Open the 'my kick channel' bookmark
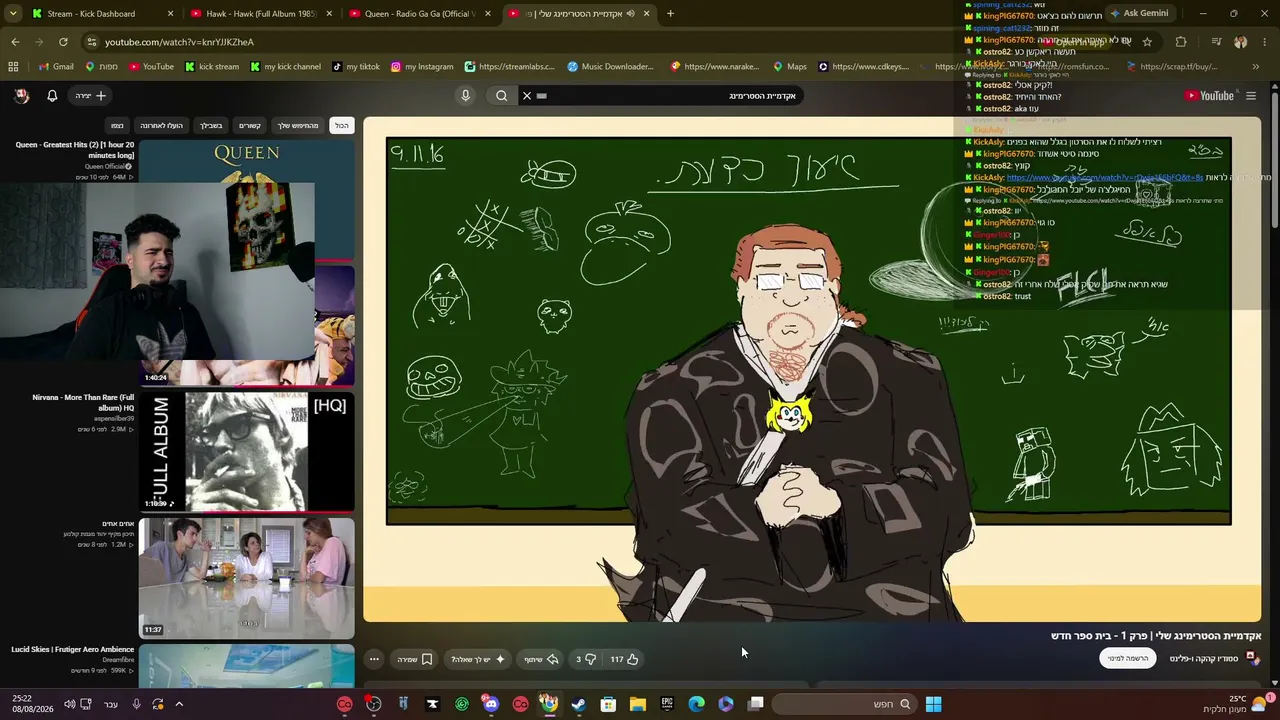The height and width of the screenshot is (720, 1280). pos(285,67)
